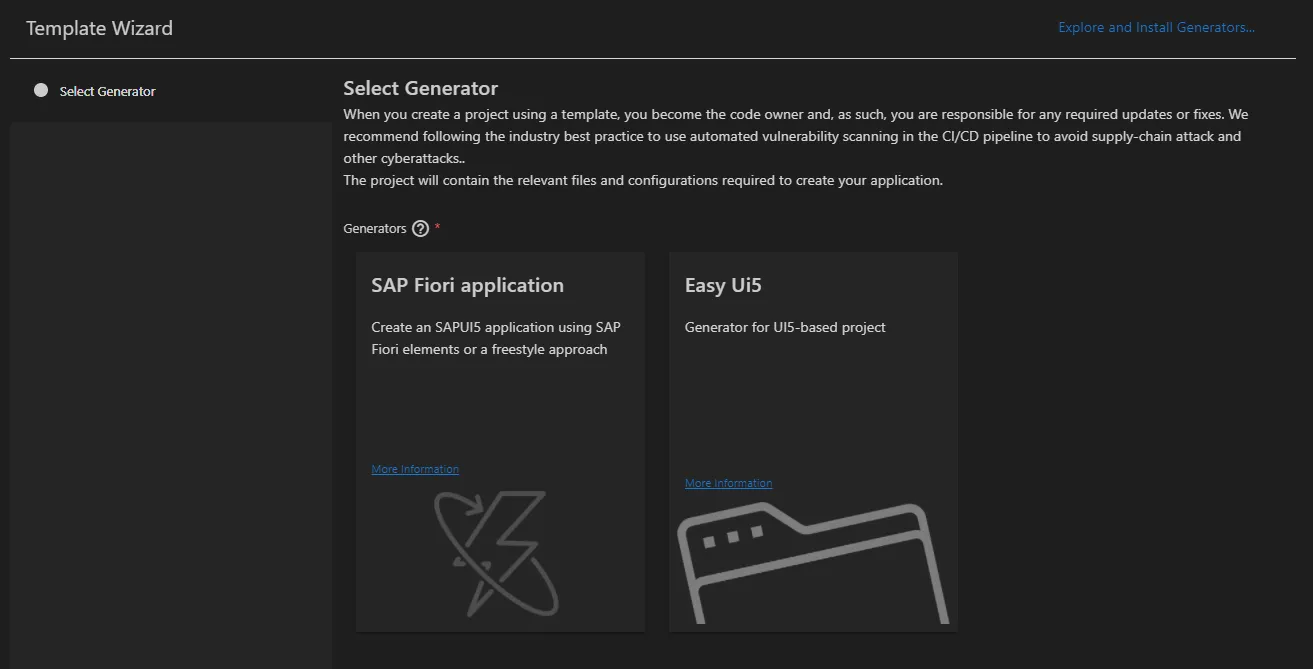Click the relevant files and configurations sentence

click(643, 181)
